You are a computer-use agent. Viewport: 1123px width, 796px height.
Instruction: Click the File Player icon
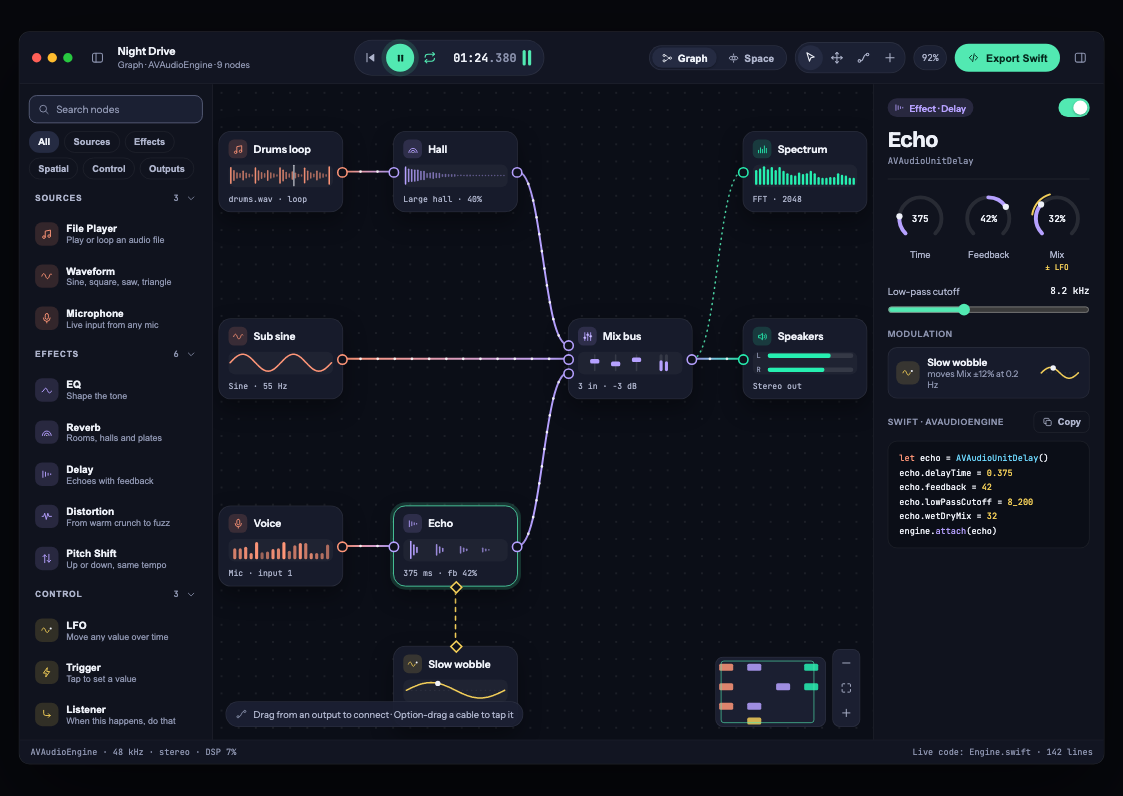(x=47, y=234)
